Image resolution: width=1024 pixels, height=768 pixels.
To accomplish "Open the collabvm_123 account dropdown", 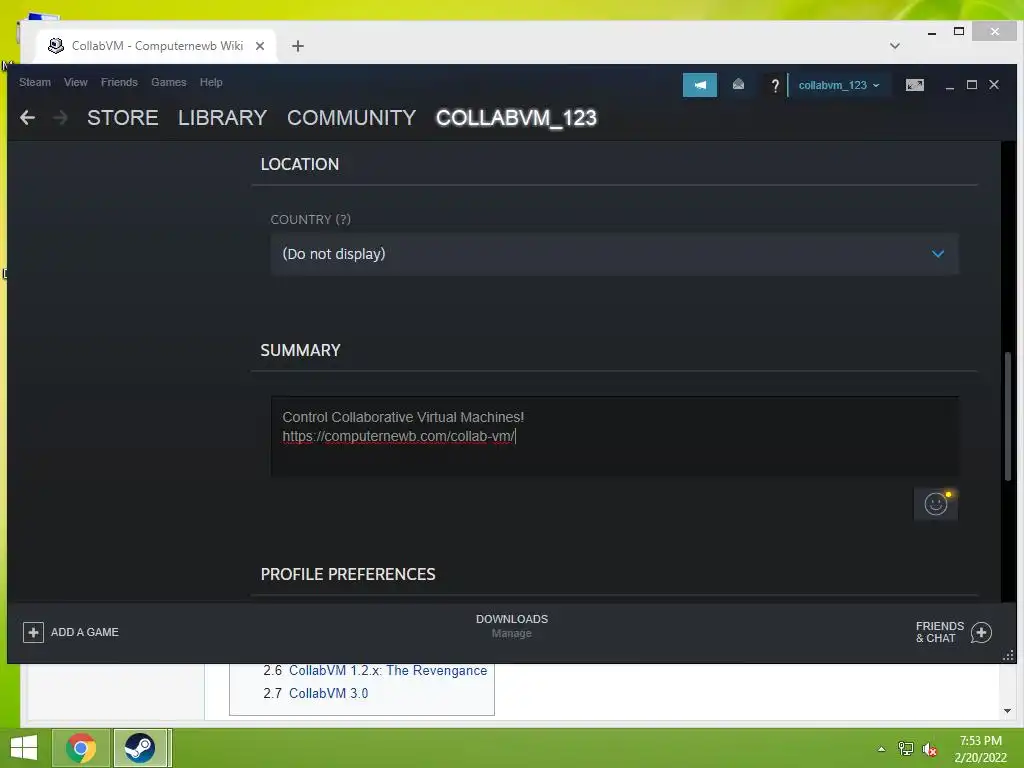I will pos(839,85).
